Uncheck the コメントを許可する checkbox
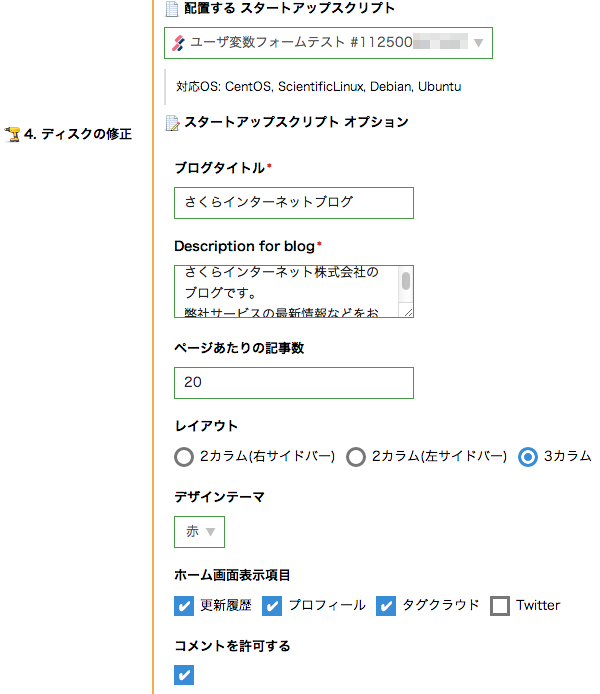The width and height of the screenshot is (600, 694). point(184,676)
